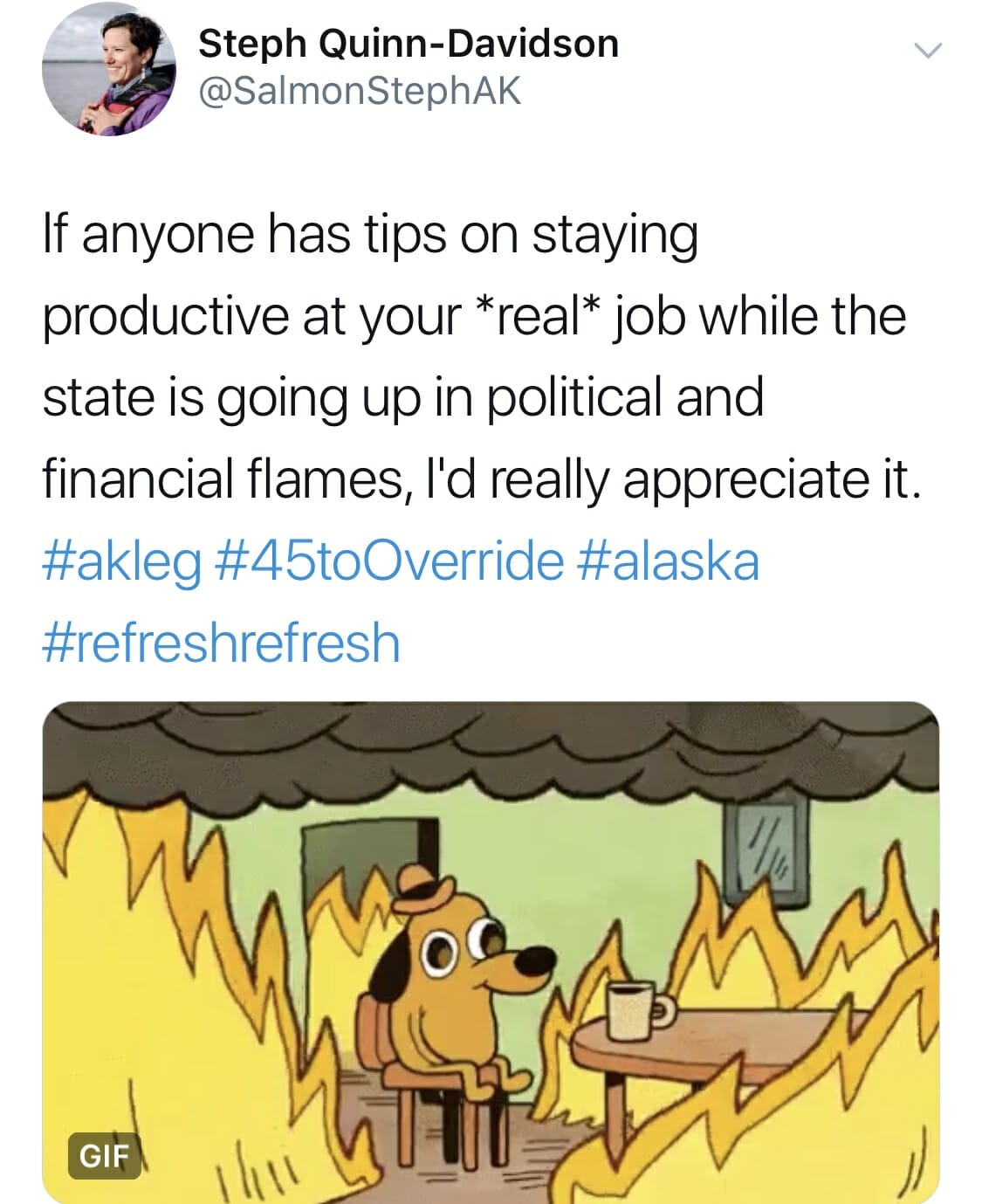Click the dark smoke cloud at GIF top
The height and width of the screenshot is (1204, 982).
click(491, 746)
